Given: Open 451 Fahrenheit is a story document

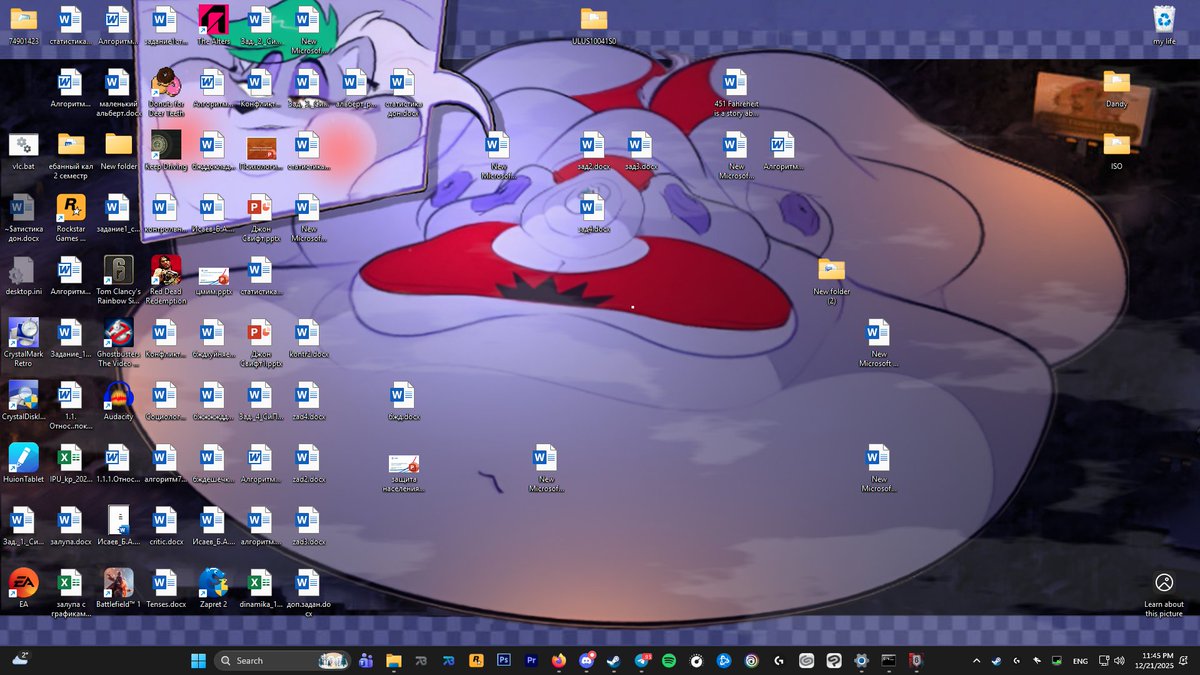Looking at the screenshot, I should tap(735, 92).
